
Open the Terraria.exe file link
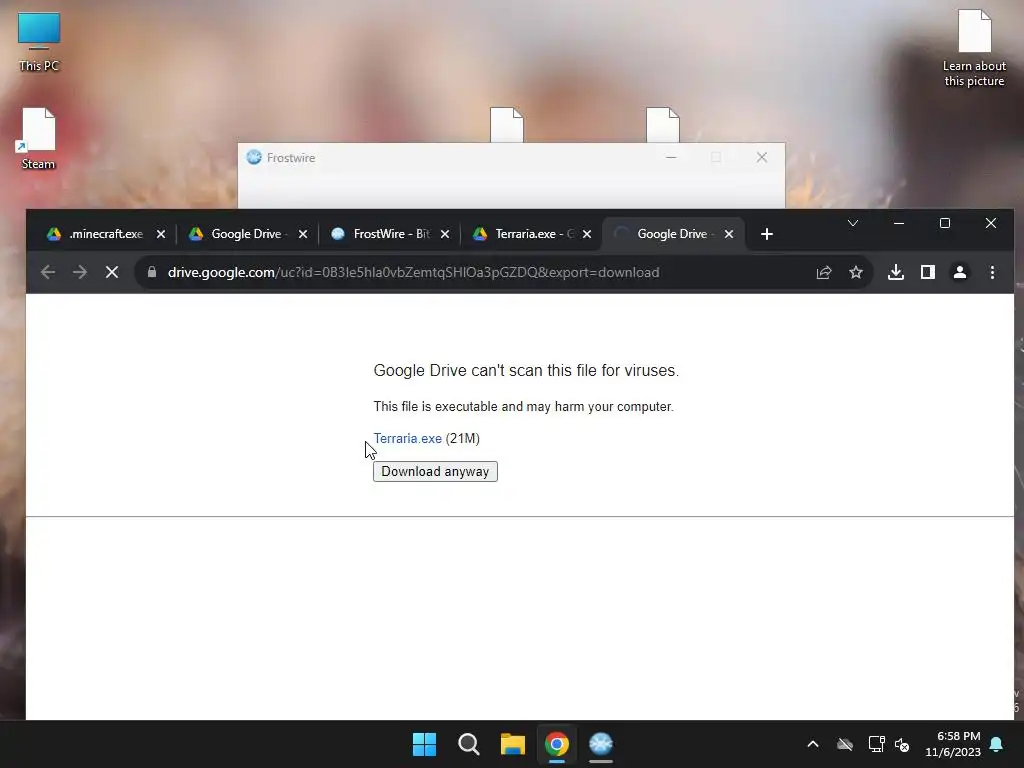408,438
